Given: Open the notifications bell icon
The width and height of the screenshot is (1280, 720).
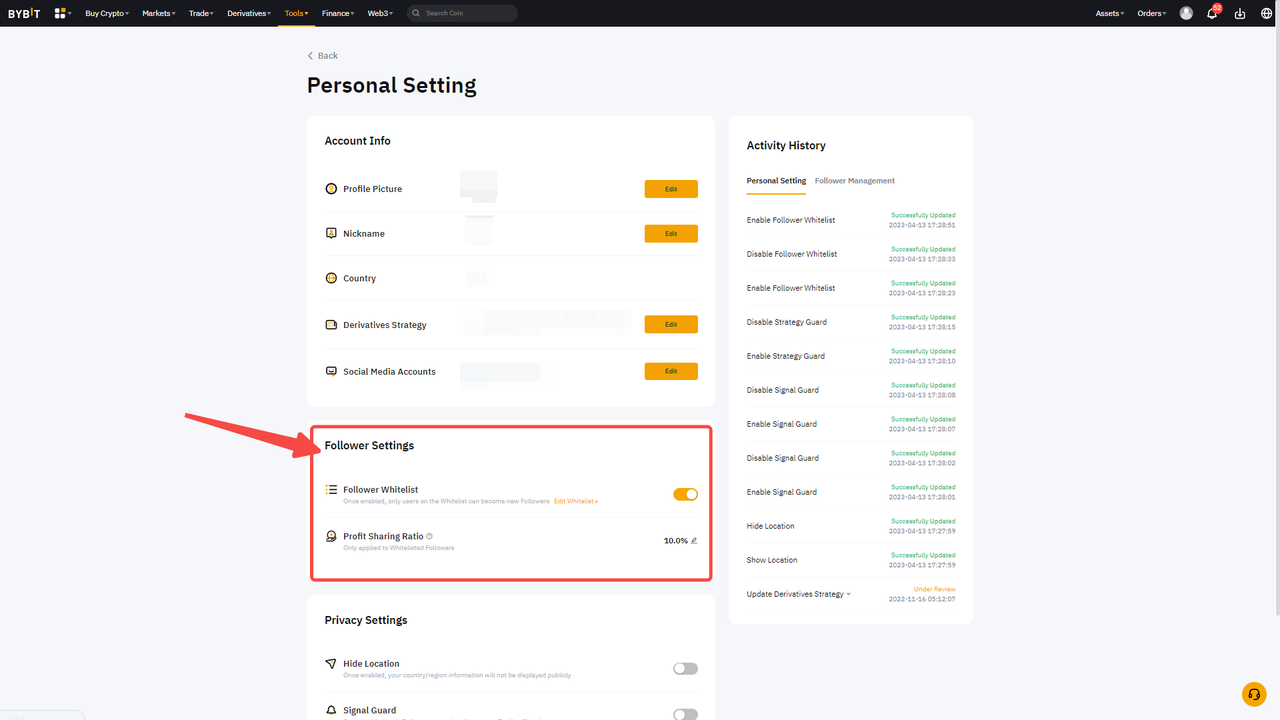Looking at the screenshot, I should point(1212,14).
